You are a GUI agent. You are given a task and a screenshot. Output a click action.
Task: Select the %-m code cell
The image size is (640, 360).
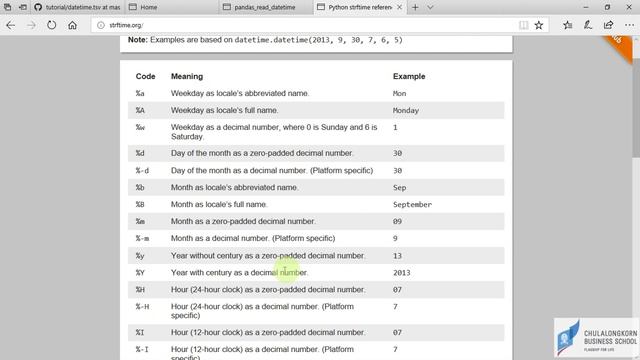pos(142,238)
